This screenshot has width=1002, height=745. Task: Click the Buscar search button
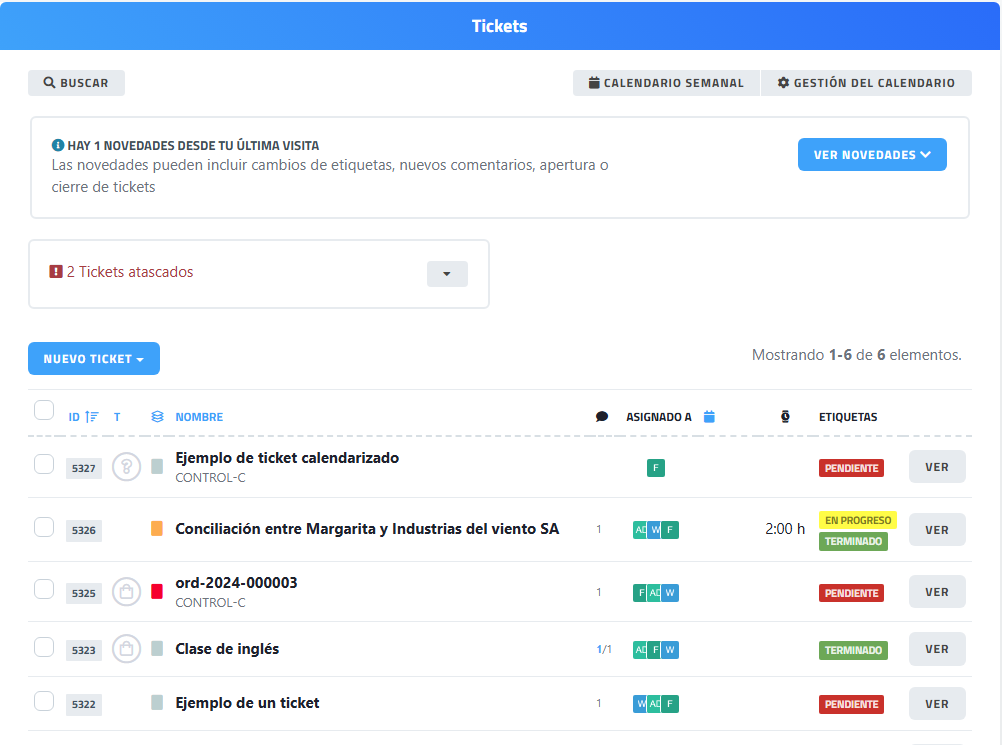point(76,83)
